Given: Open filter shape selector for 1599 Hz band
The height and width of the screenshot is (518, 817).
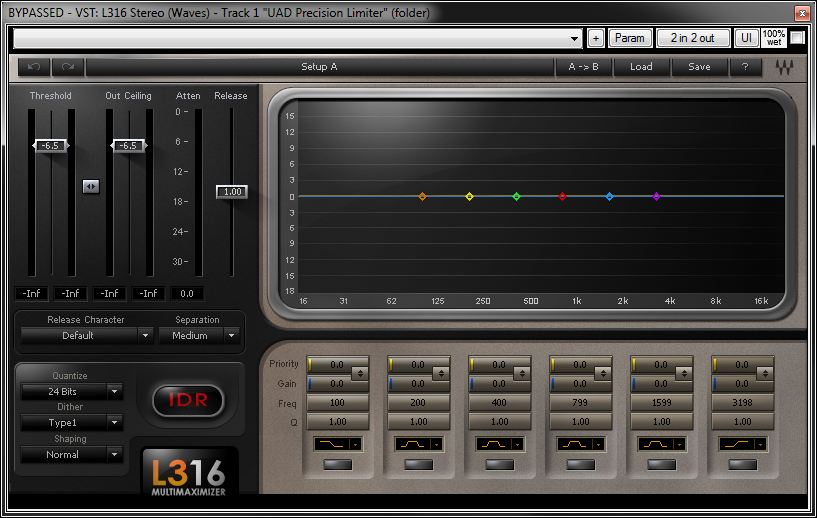Looking at the screenshot, I should 662,444.
